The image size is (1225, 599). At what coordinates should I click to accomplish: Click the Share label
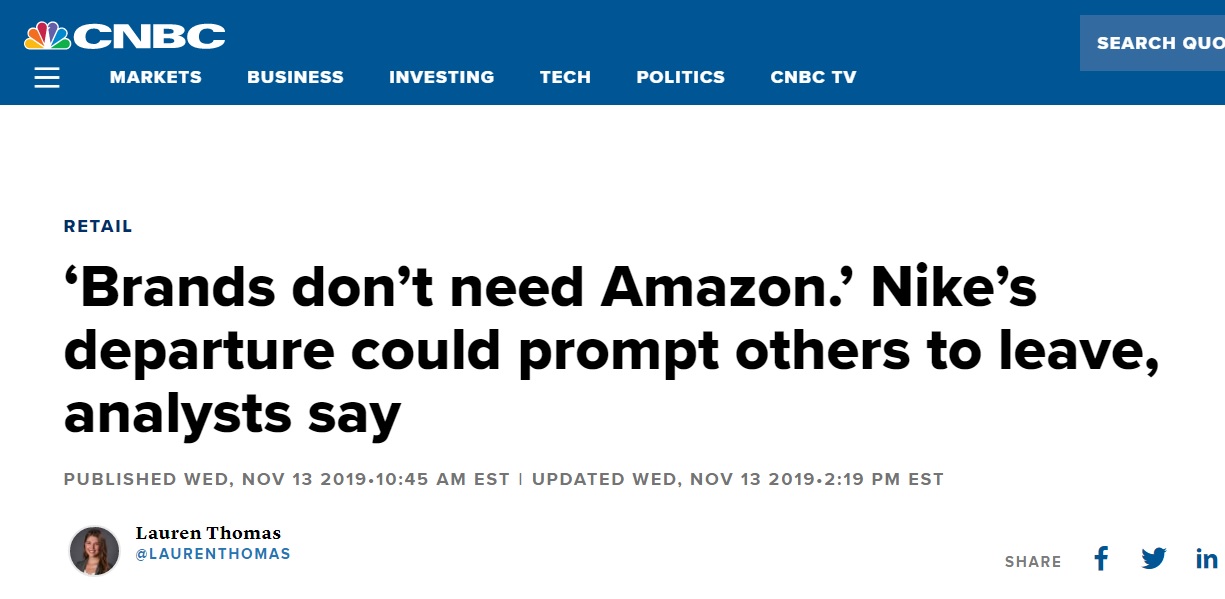[x=1033, y=562]
